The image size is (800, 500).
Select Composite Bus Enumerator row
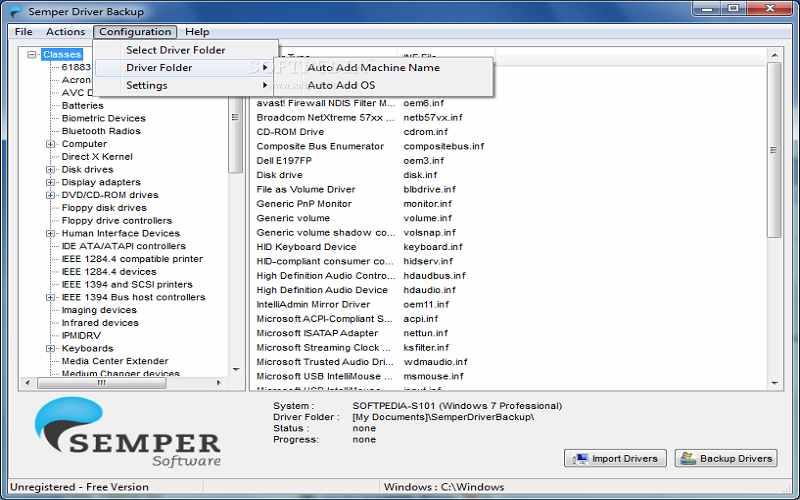click(320, 146)
